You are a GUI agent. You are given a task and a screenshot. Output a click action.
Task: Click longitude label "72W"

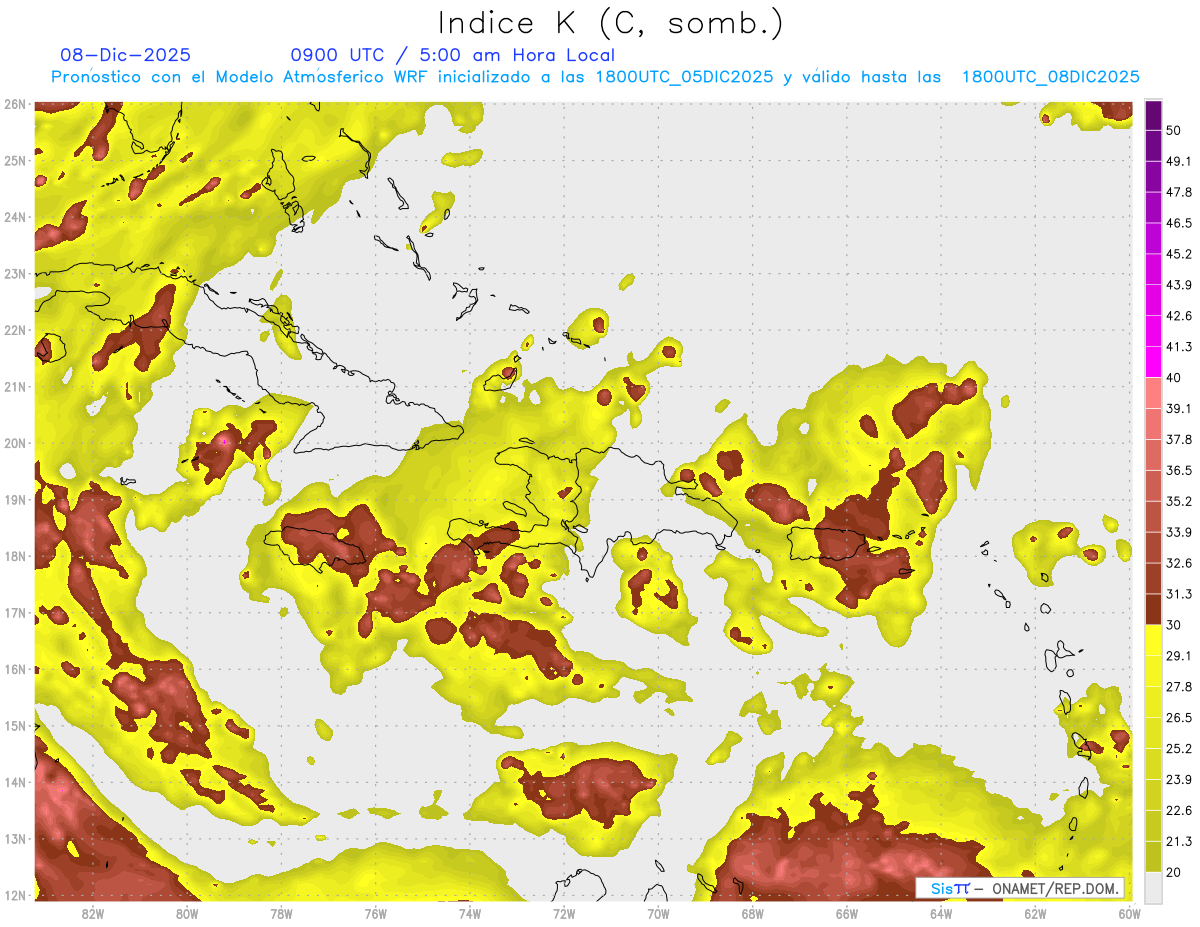pyautogui.click(x=564, y=914)
